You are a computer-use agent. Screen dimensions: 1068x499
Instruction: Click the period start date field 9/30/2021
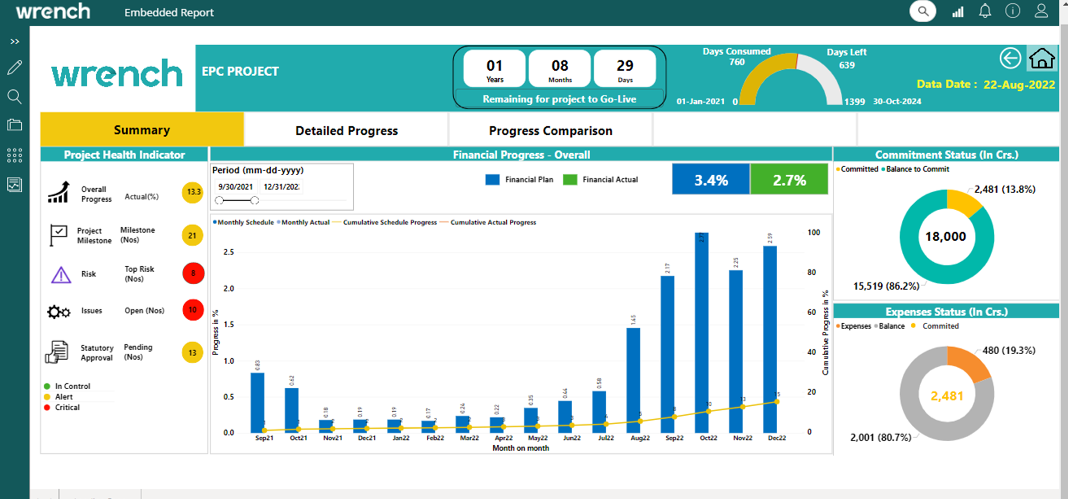[235, 187]
